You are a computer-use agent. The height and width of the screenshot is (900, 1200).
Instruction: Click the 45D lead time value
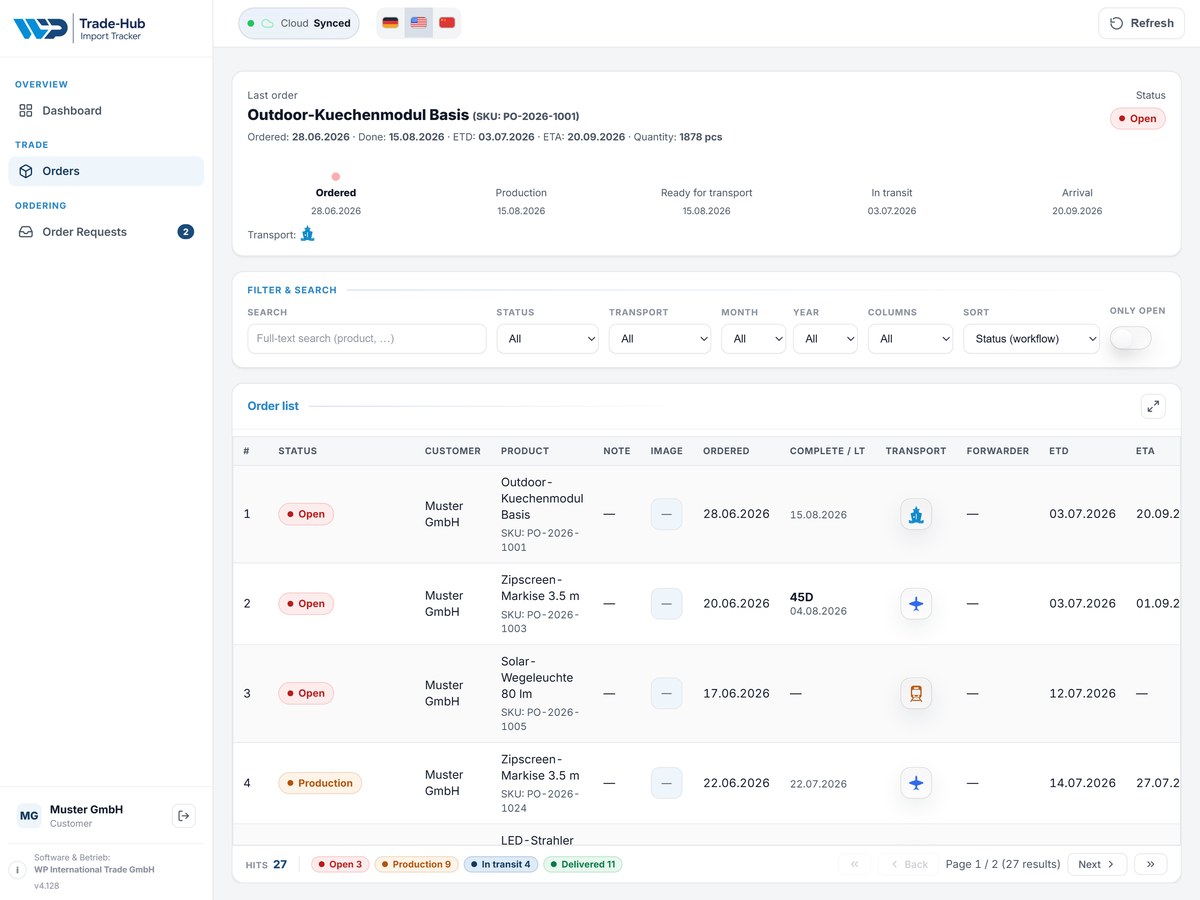tap(802, 597)
